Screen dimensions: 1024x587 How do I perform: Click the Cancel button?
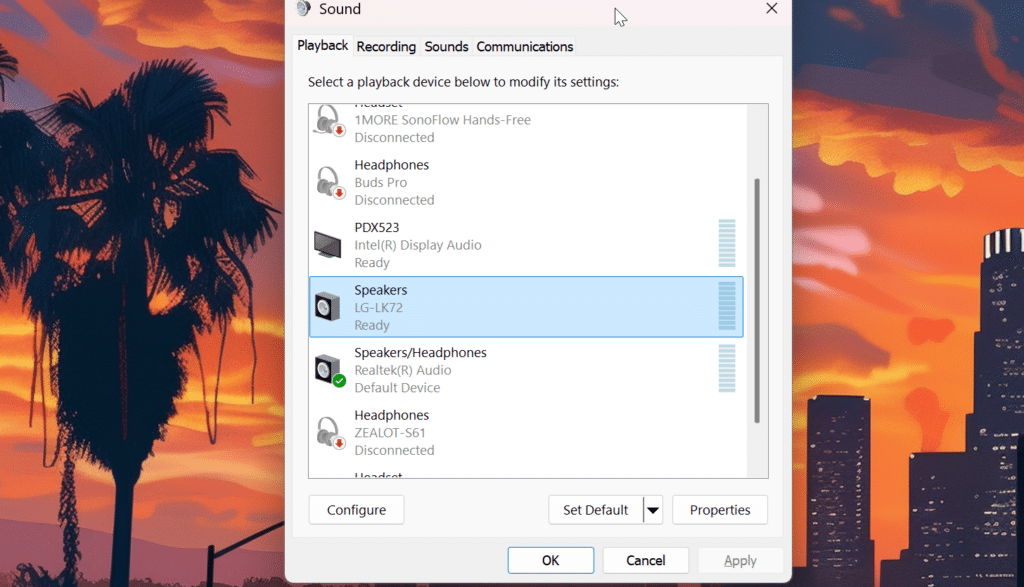click(x=645, y=560)
